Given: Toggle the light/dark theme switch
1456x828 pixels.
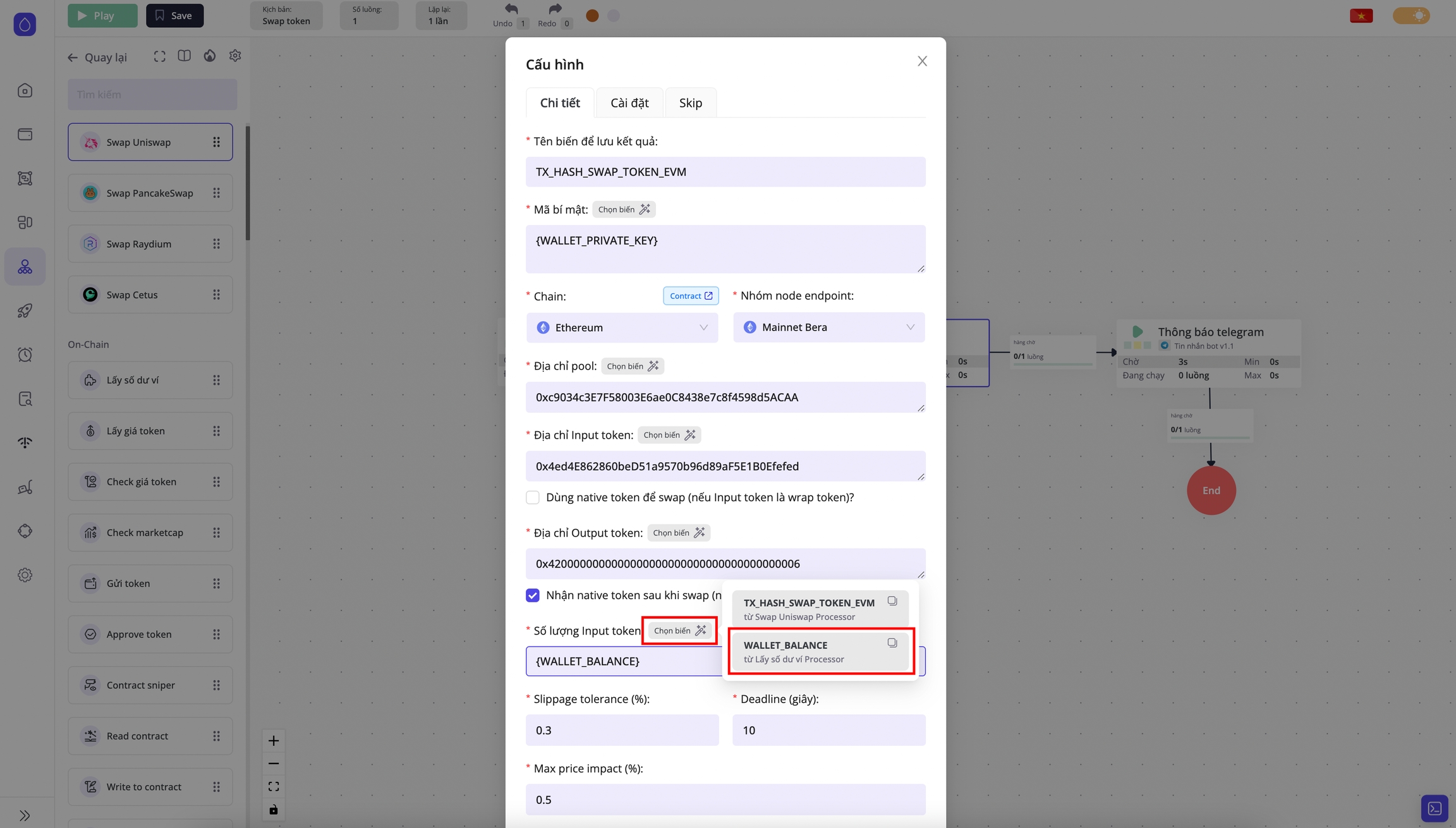Looking at the screenshot, I should [1410, 16].
